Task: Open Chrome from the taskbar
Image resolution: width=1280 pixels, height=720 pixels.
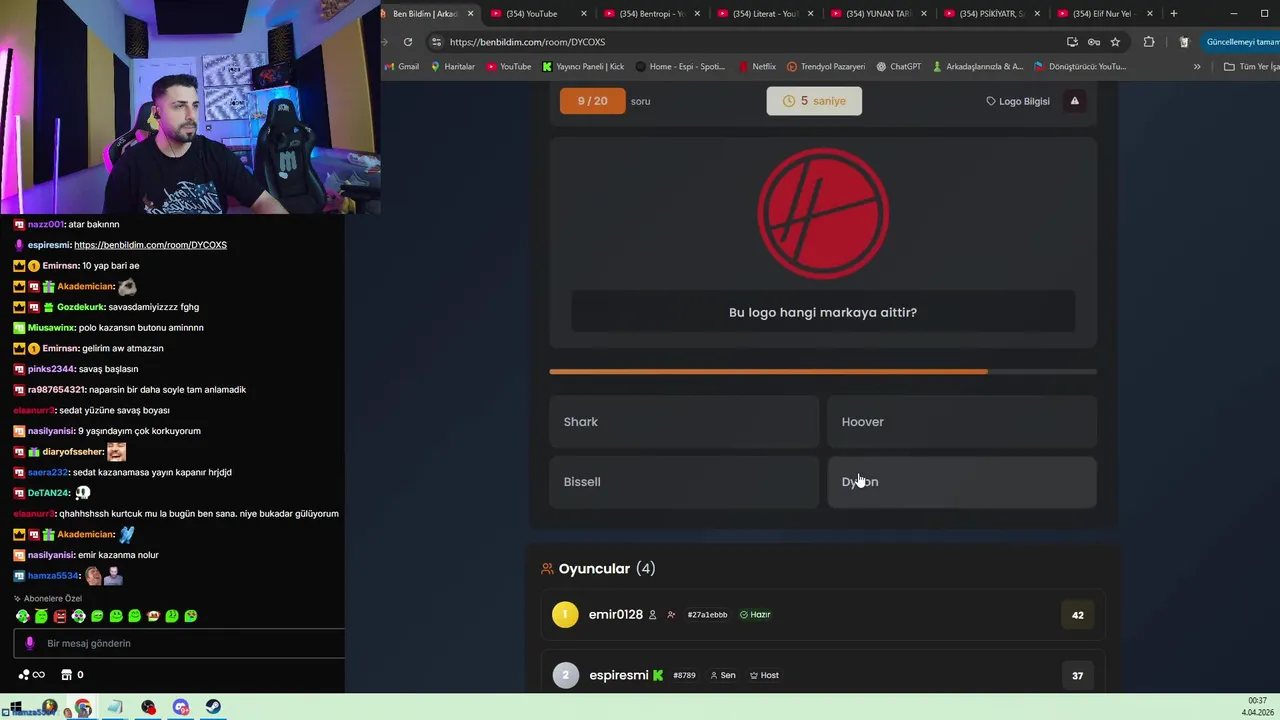Action: (83, 708)
